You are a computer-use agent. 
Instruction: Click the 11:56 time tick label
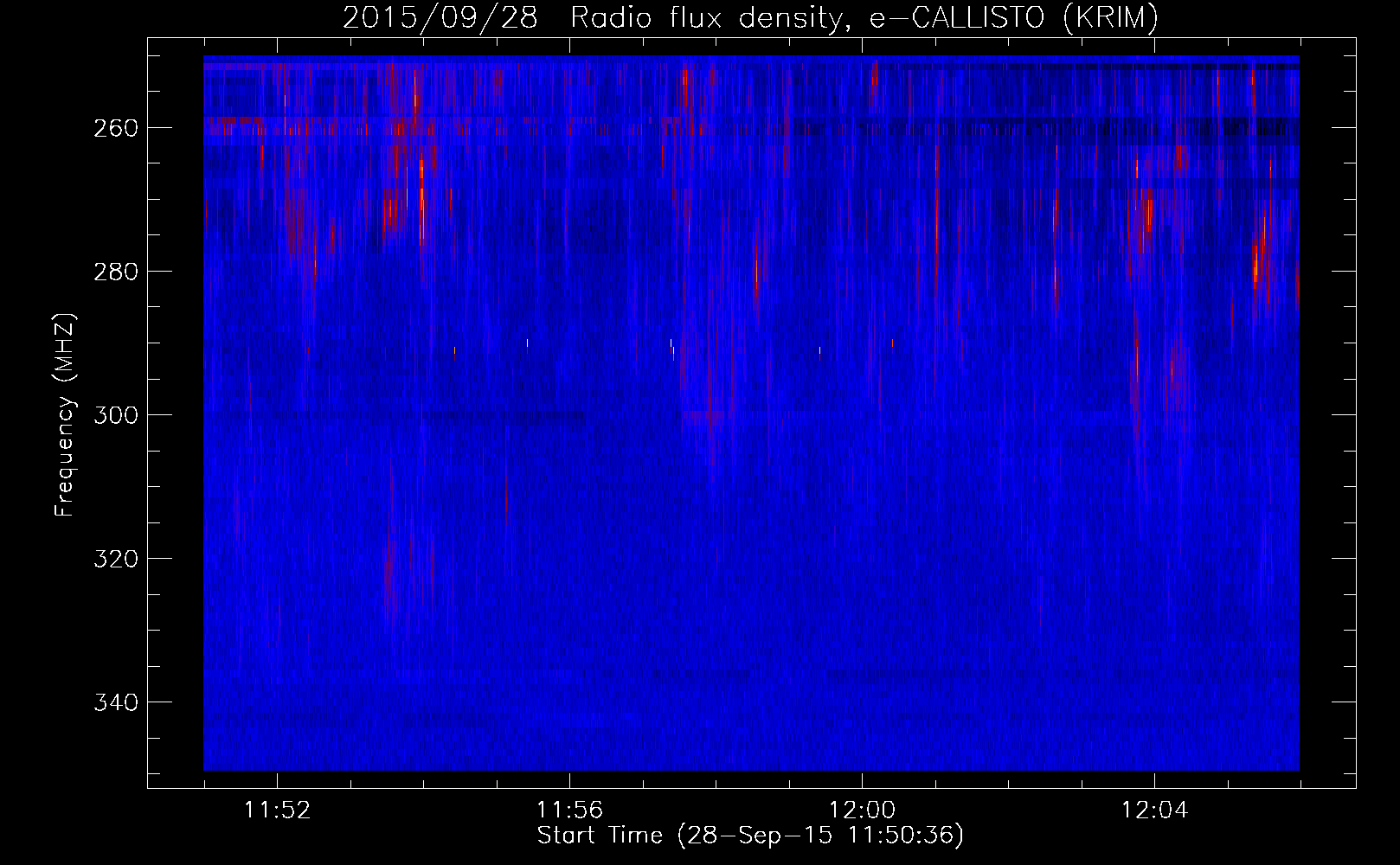pos(569,811)
